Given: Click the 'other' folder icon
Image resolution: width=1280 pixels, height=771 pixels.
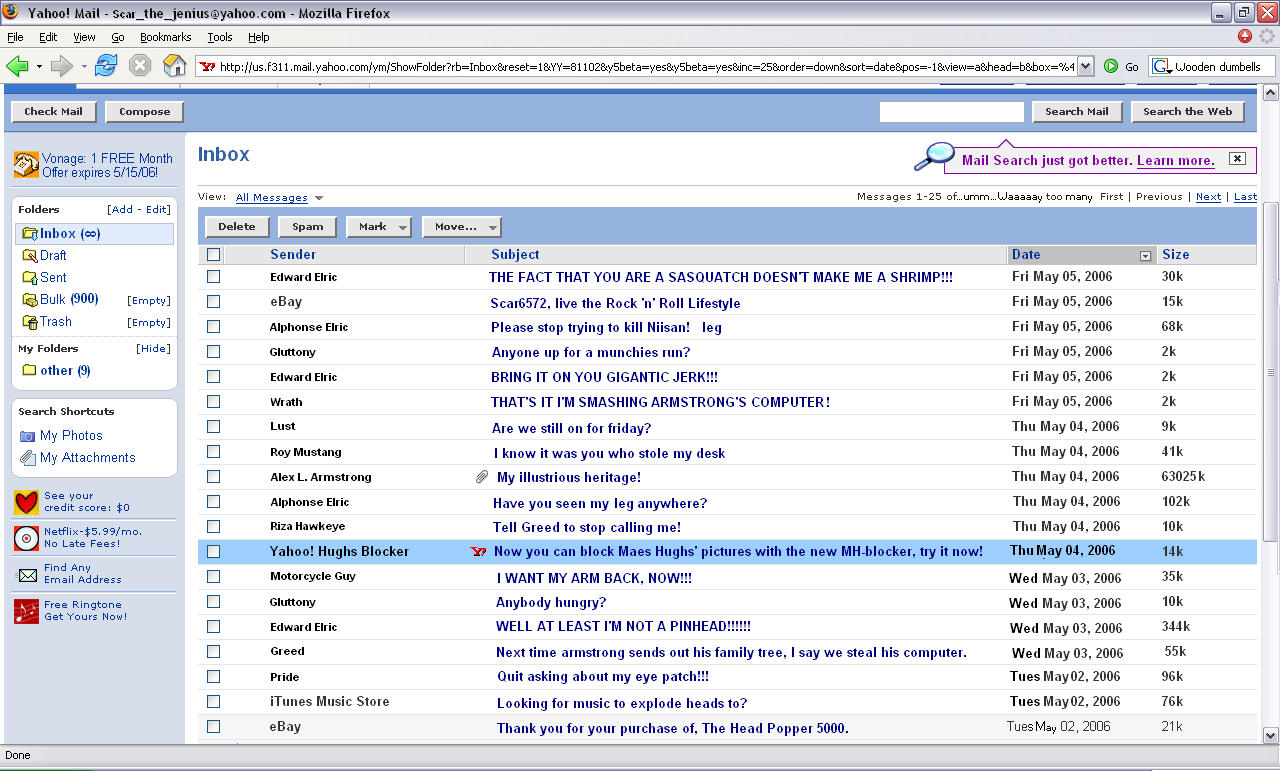Looking at the screenshot, I should (29, 371).
